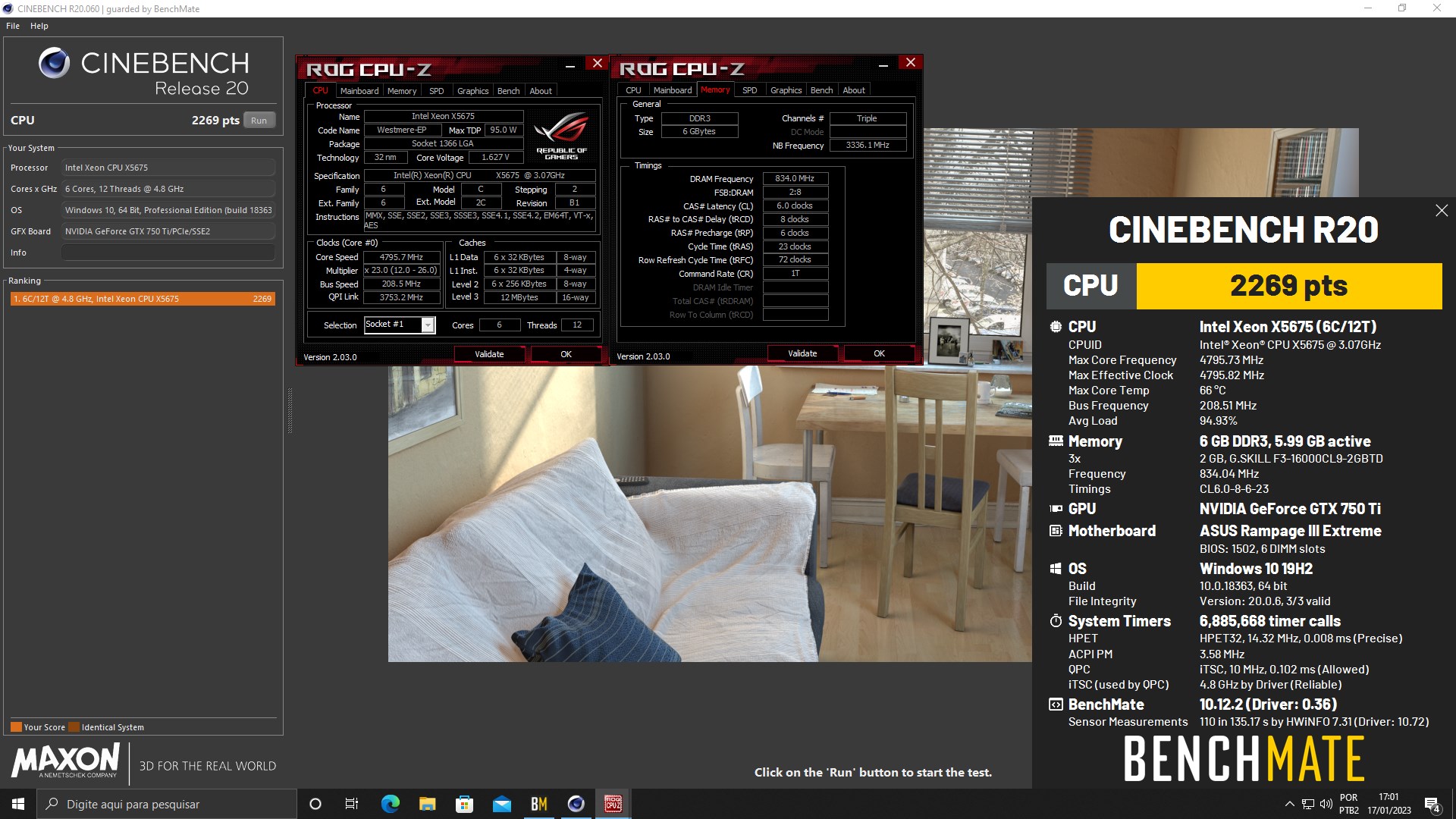Minimize the right CPU-Z Memory window
1456x819 pixels.
pyautogui.click(x=883, y=64)
